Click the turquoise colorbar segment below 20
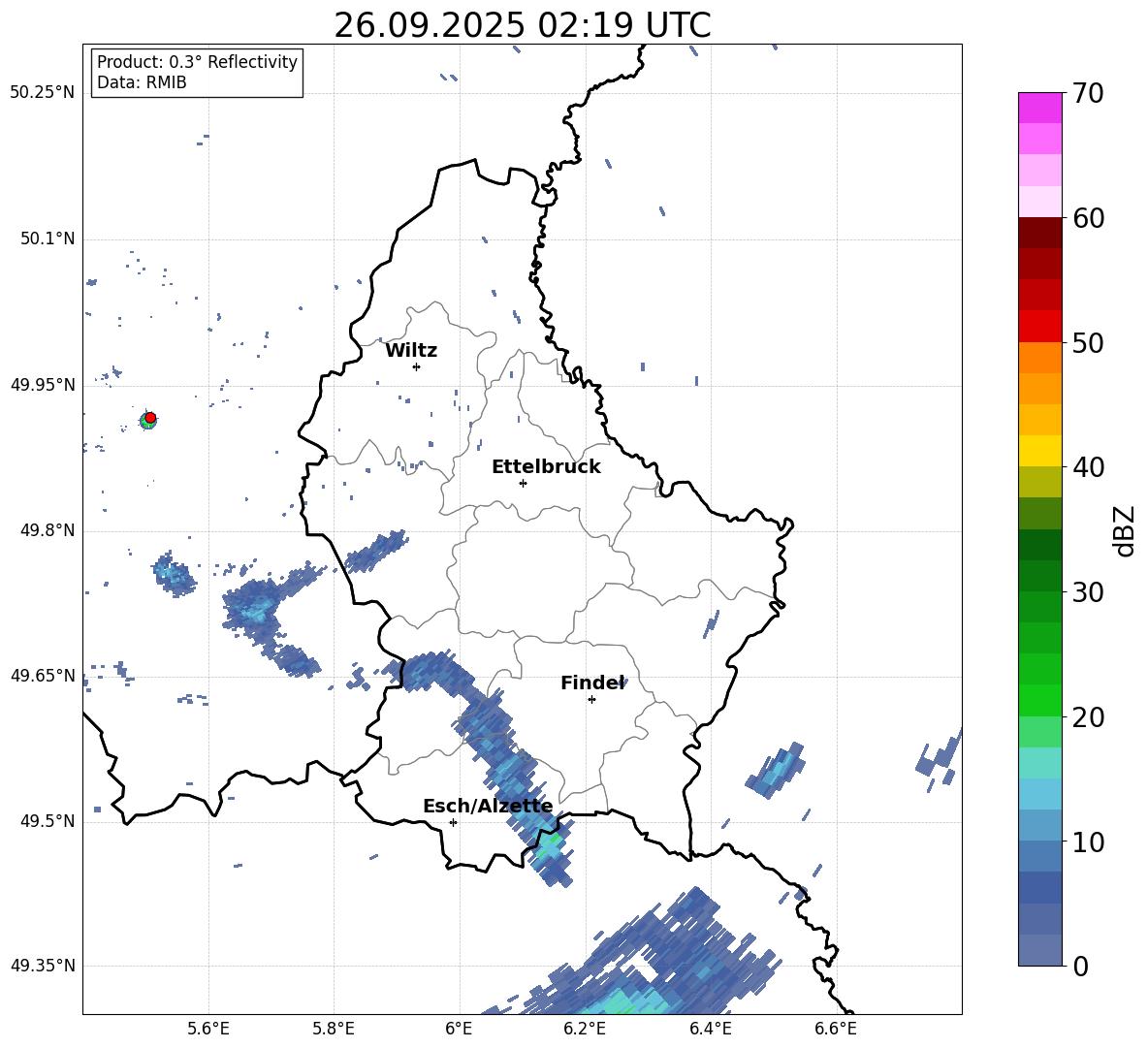The image size is (1148, 1048). (x=1039, y=763)
